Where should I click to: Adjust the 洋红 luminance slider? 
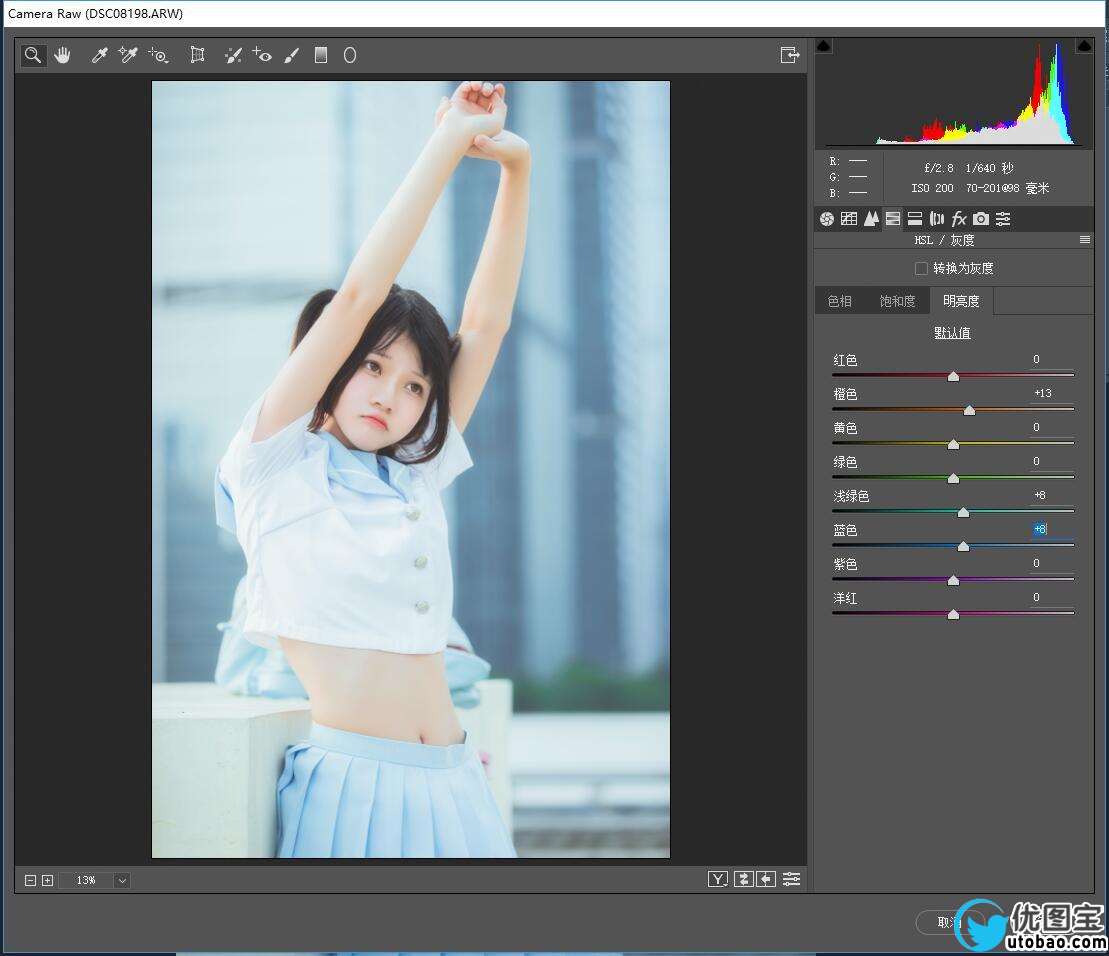tap(953, 614)
